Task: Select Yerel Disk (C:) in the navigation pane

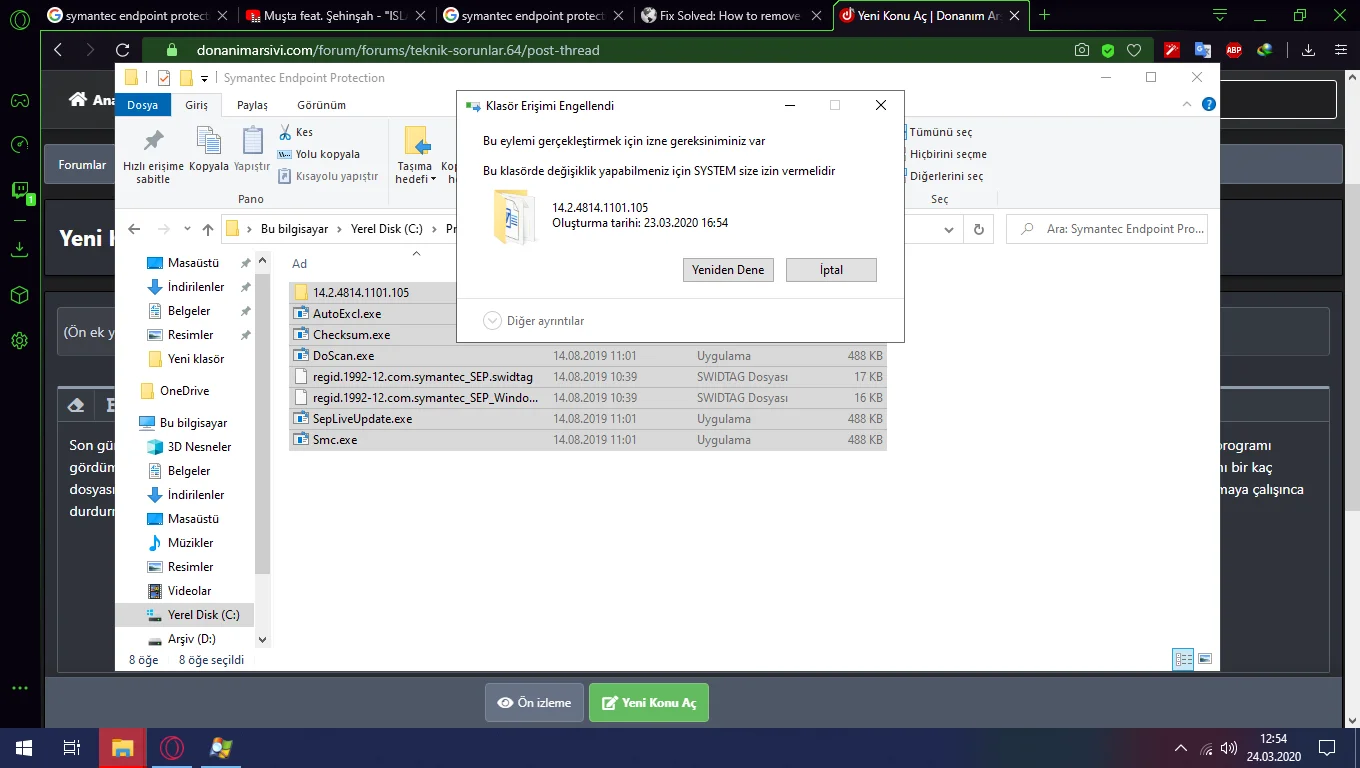Action: [x=184, y=615]
